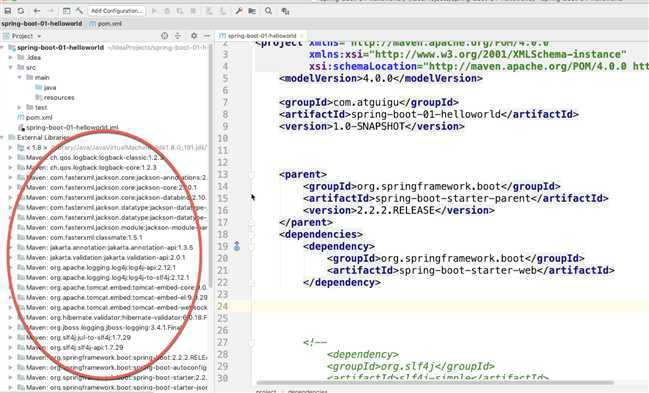
Task: Expand Maven logback-classic:1.2.3 library arrow
Action: (x=11, y=157)
